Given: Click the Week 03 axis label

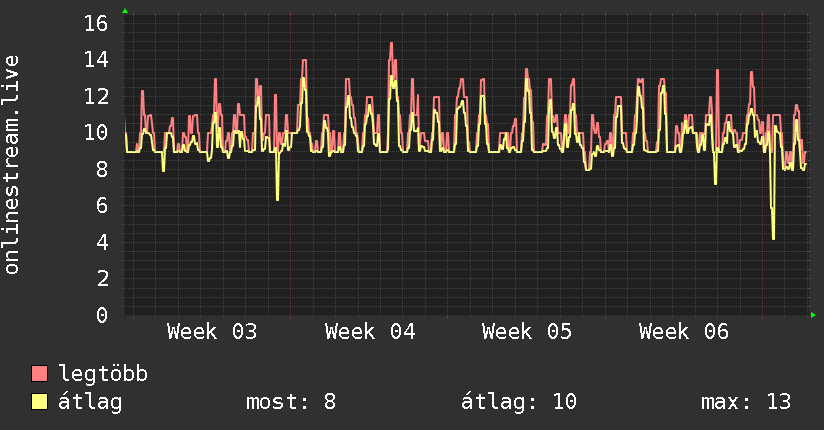Looking at the screenshot, I should [212, 332].
